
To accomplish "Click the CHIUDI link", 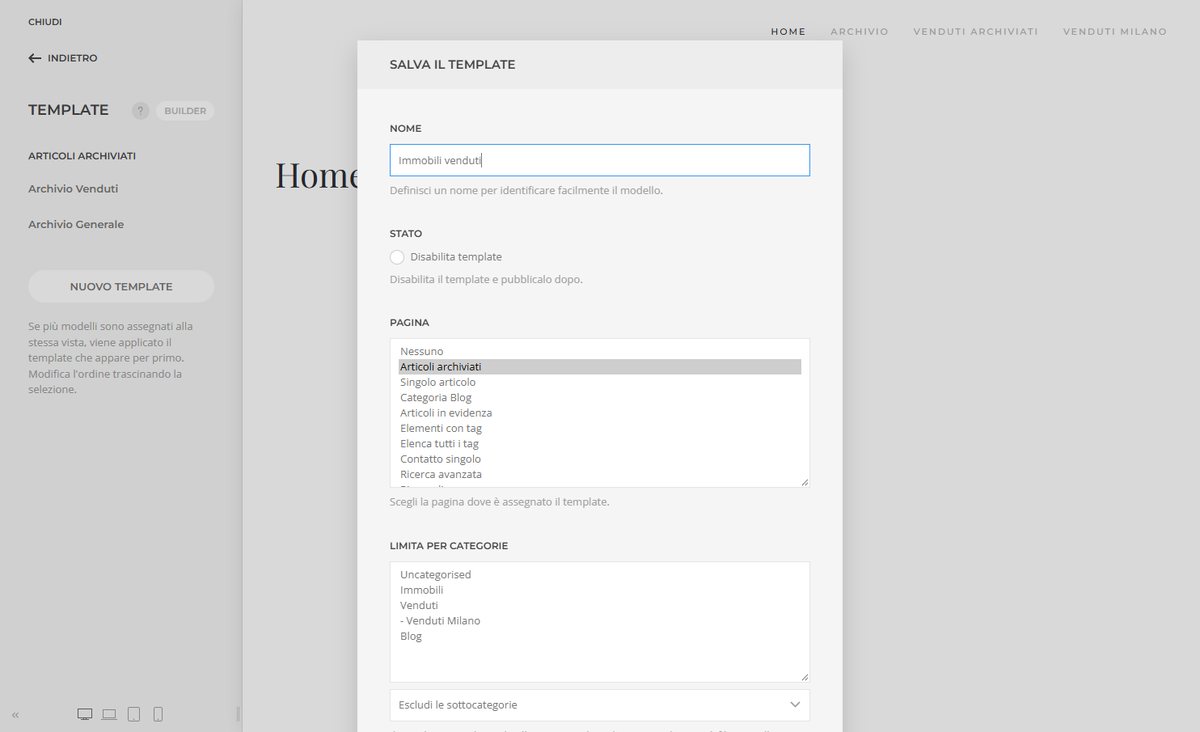I will point(45,22).
